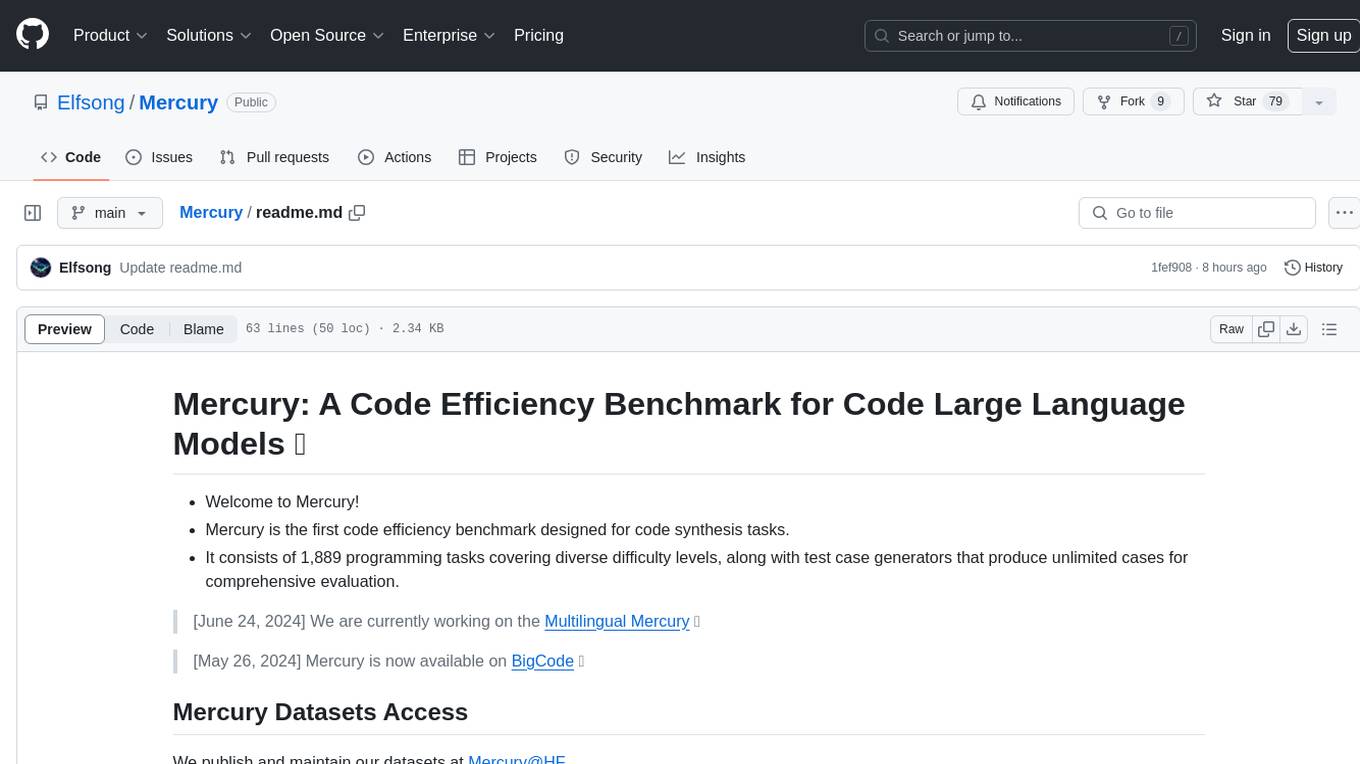Select the Blame view
The width and height of the screenshot is (1360, 764).
pos(204,329)
